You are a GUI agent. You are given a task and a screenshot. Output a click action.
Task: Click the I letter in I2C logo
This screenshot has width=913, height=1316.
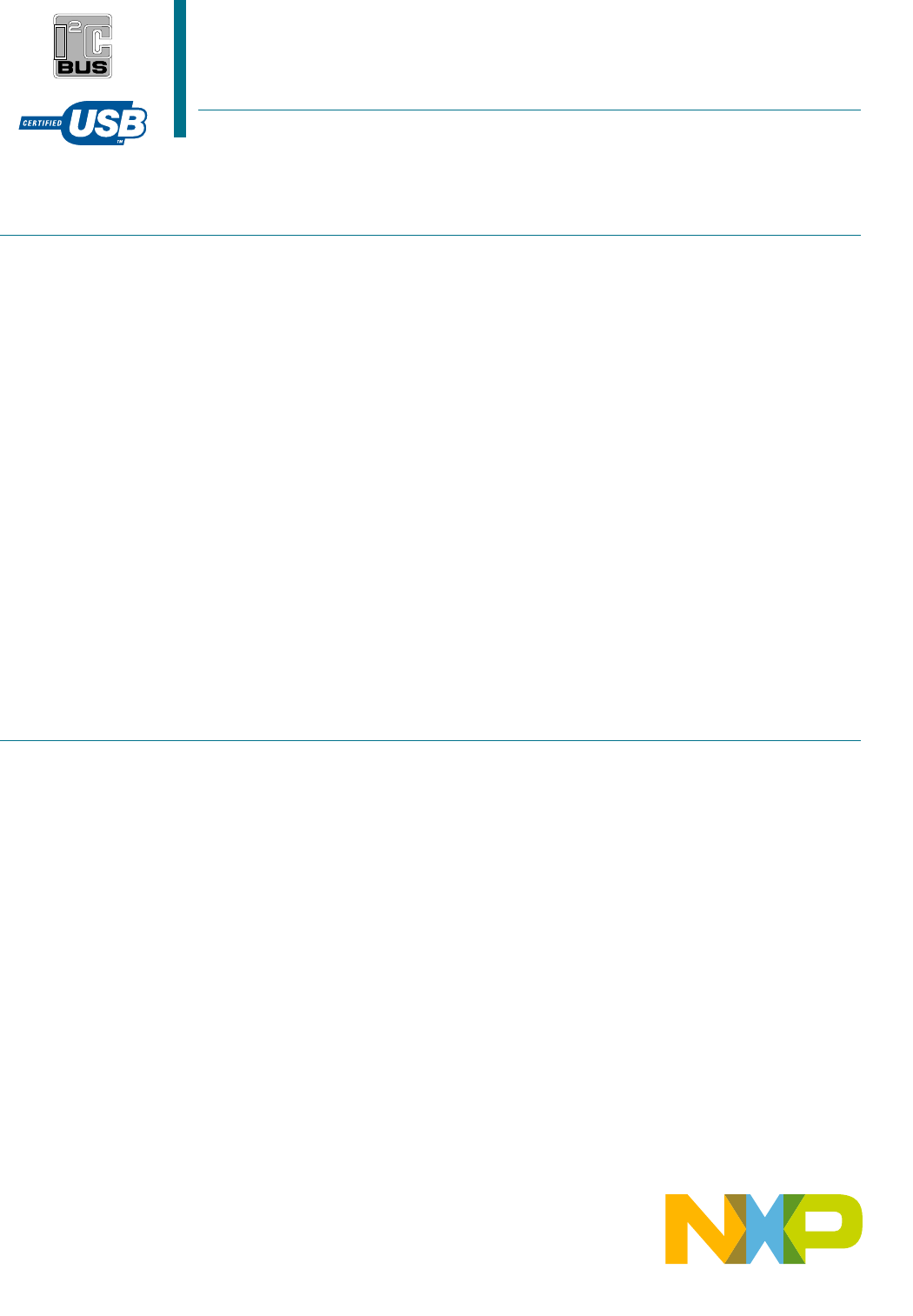[61, 41]
